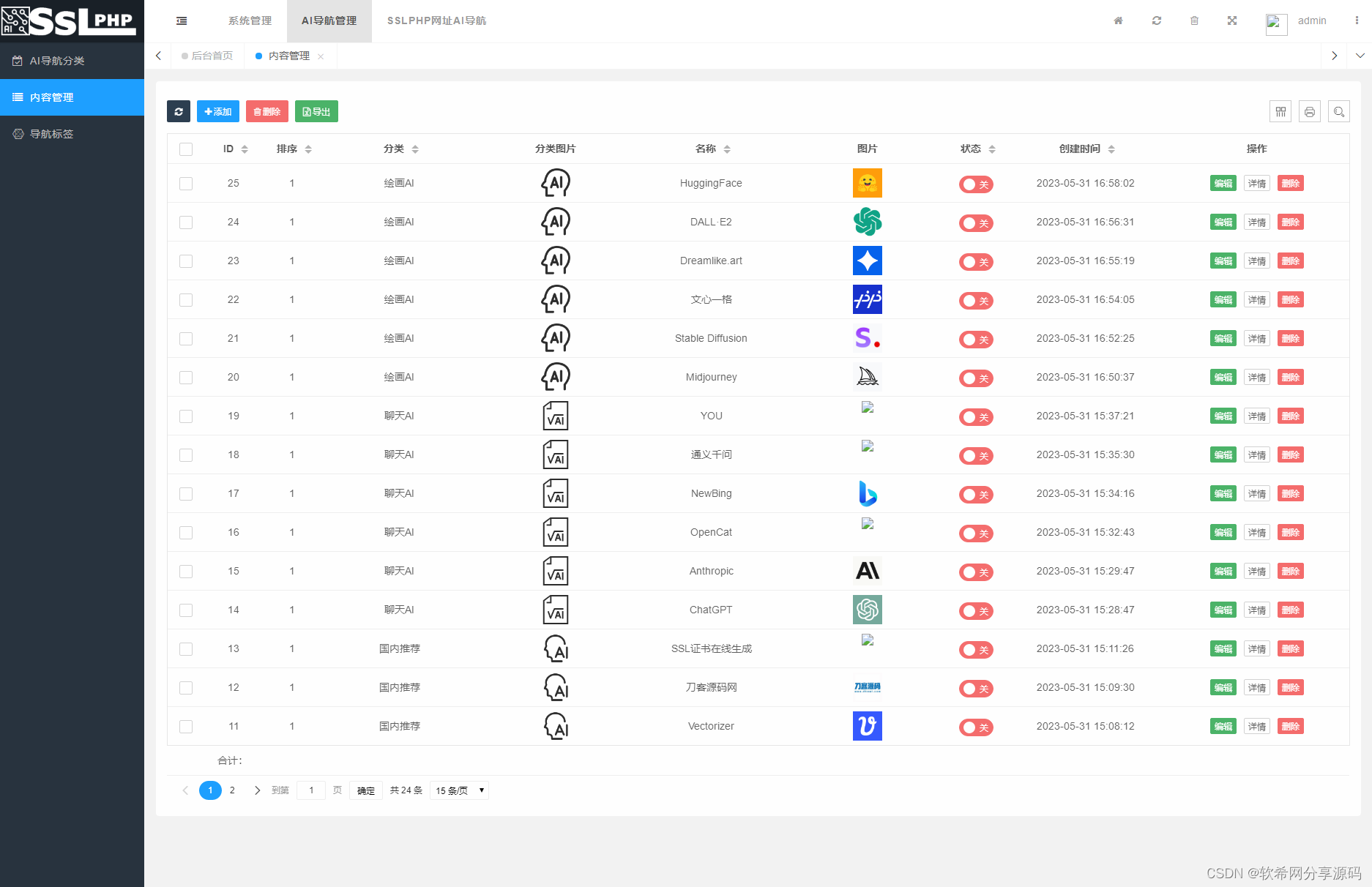Go to page 2 in pagination
The width and height of the screenshot is (1372, 887).
[232, 790]
